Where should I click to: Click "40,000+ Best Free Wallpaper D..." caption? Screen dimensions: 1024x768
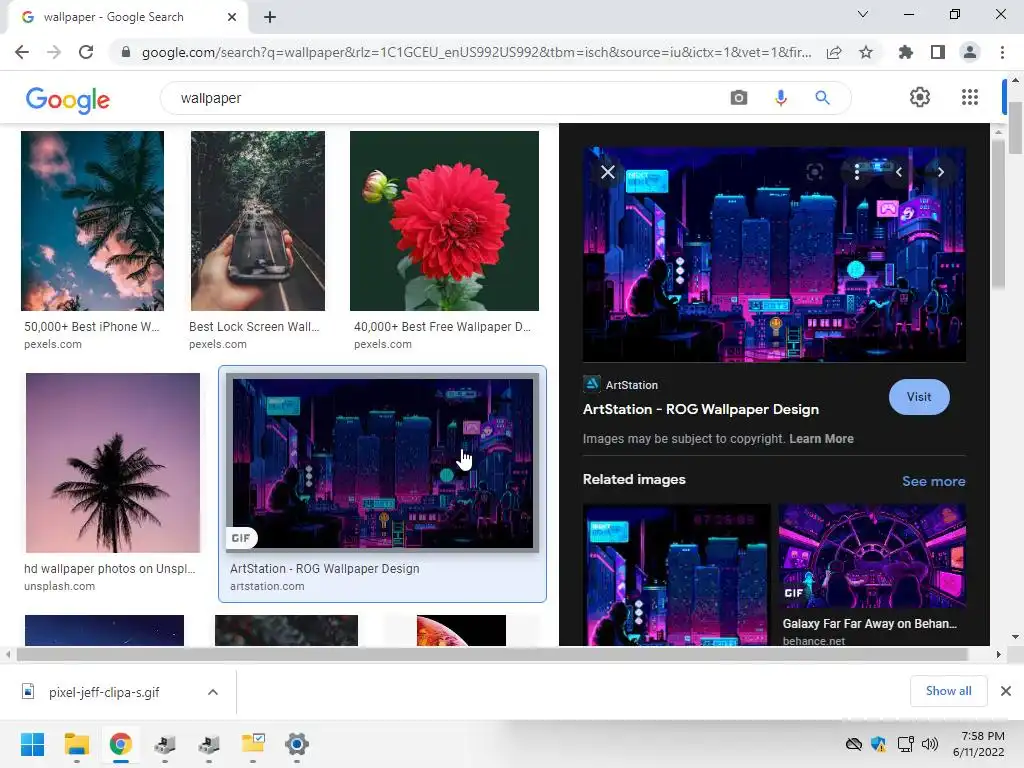click(442, 327)
